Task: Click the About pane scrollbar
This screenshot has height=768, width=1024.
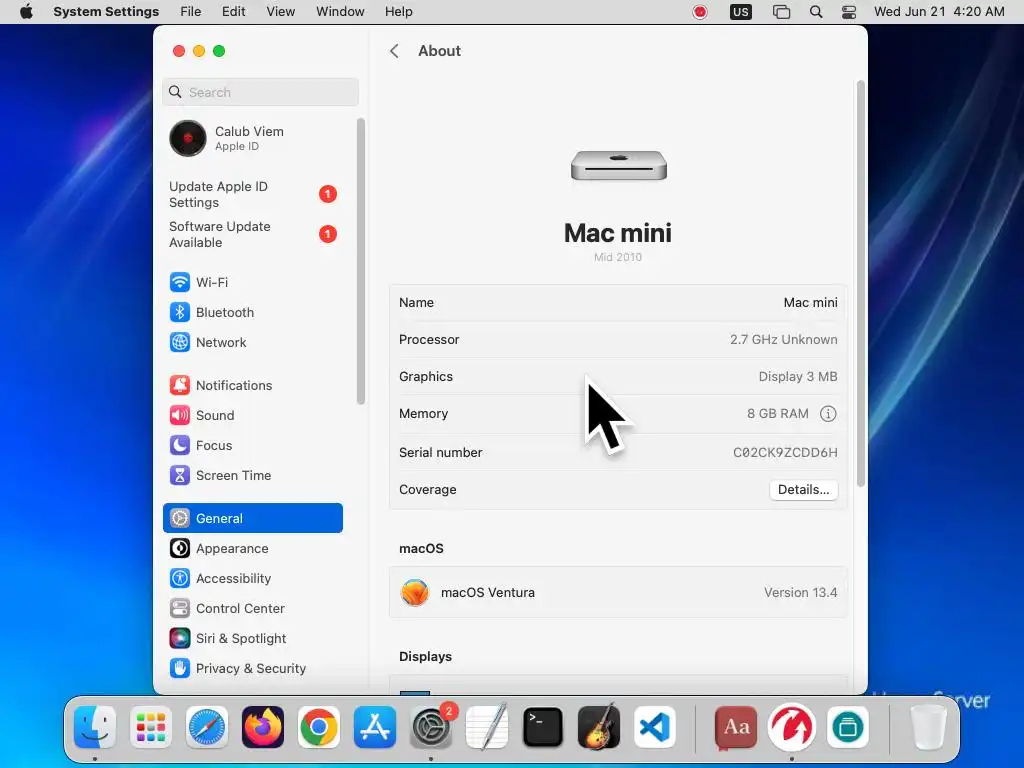Action: point(861,283)
